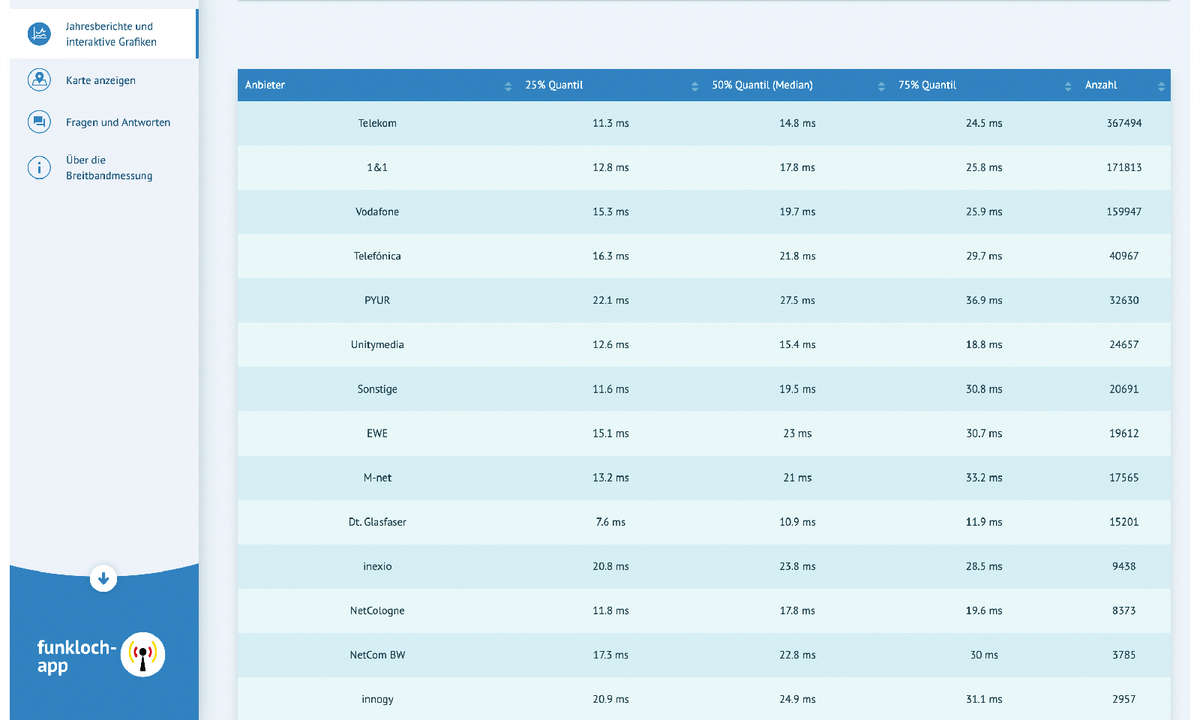Screen dimensions: 1200x720
Task: Select the Unitymedia provider cell
Action: [x=377, y=345]
